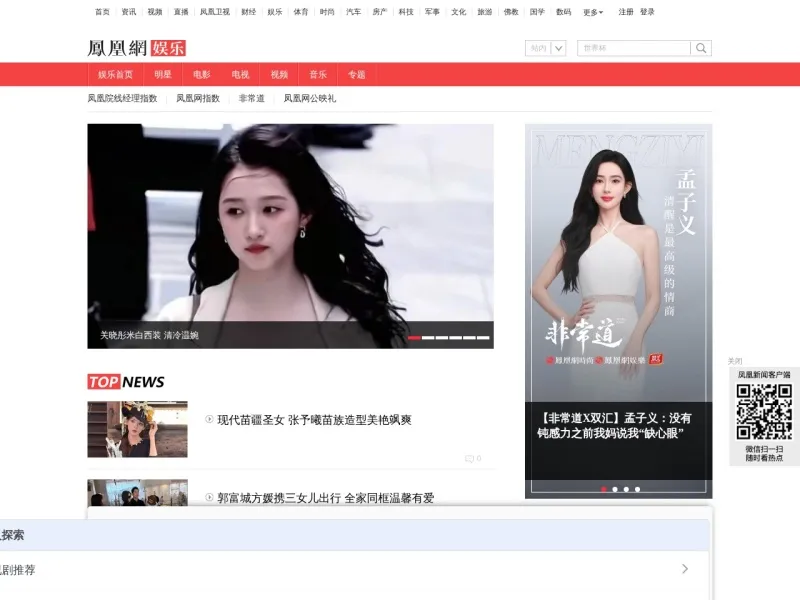
Task: Open thumbnail for 张予曦苗族造型 article
Action: [x=137, y=429]
